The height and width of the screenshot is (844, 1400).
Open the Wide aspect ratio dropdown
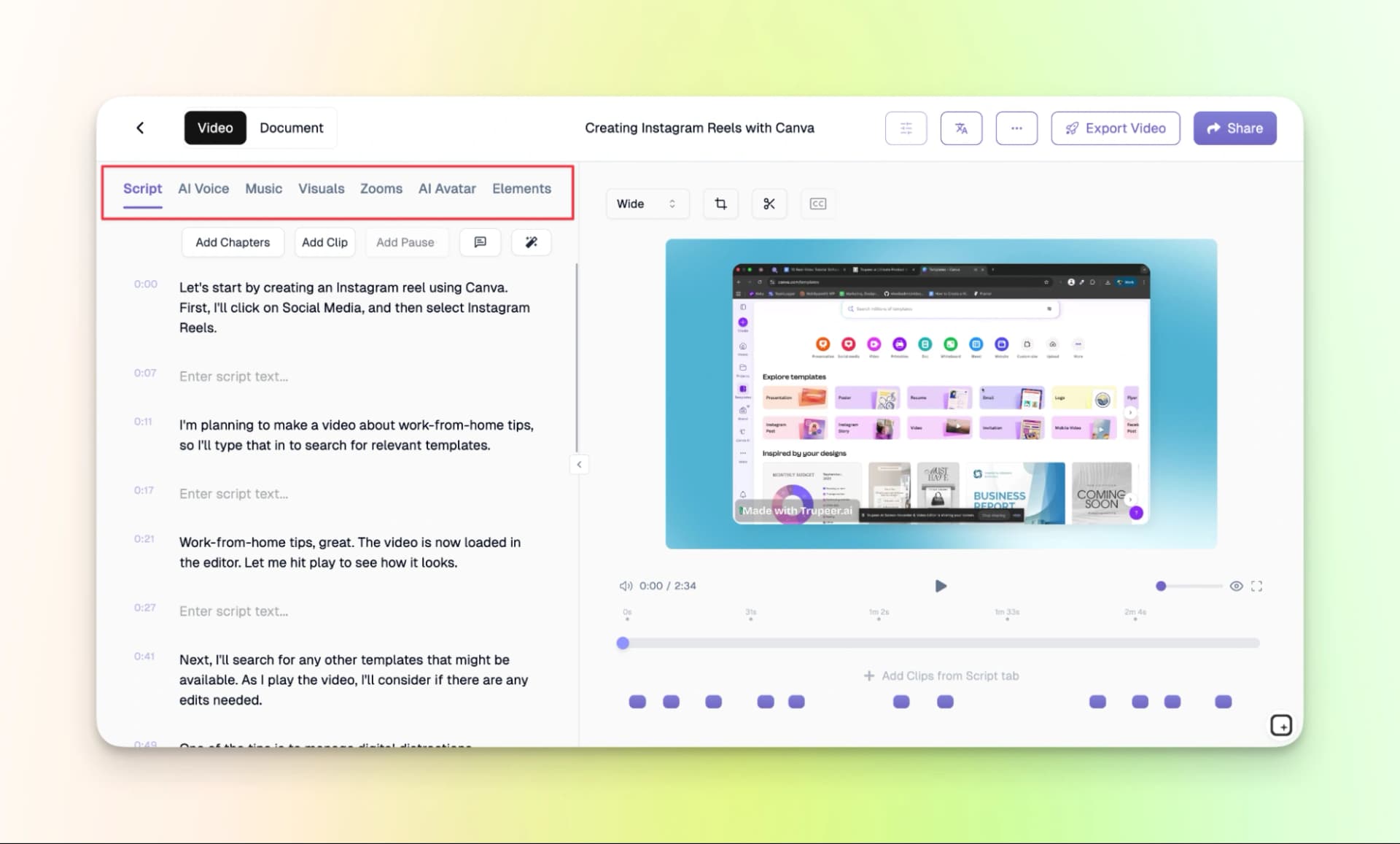tap(646, 204)
